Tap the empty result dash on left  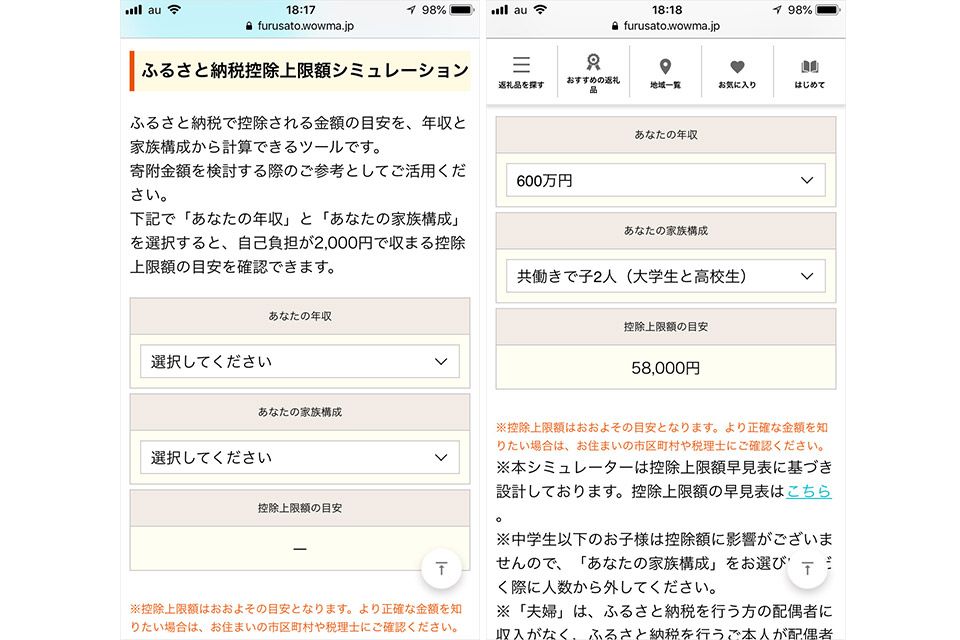[x=300, y=549]
